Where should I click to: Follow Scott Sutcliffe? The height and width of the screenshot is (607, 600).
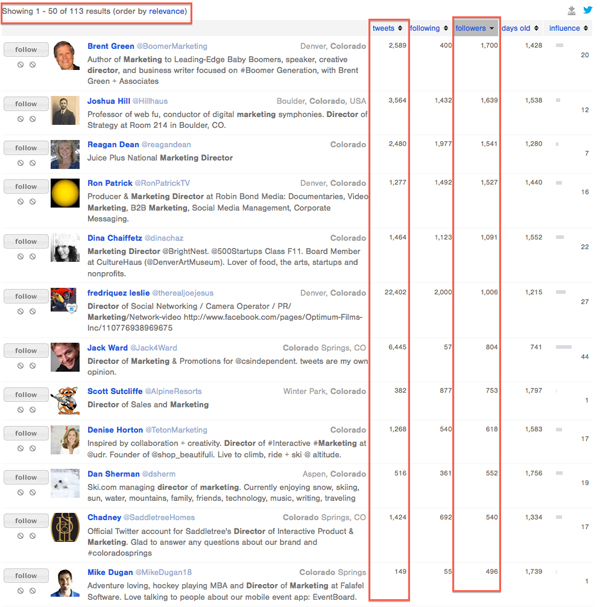(26, 395)
